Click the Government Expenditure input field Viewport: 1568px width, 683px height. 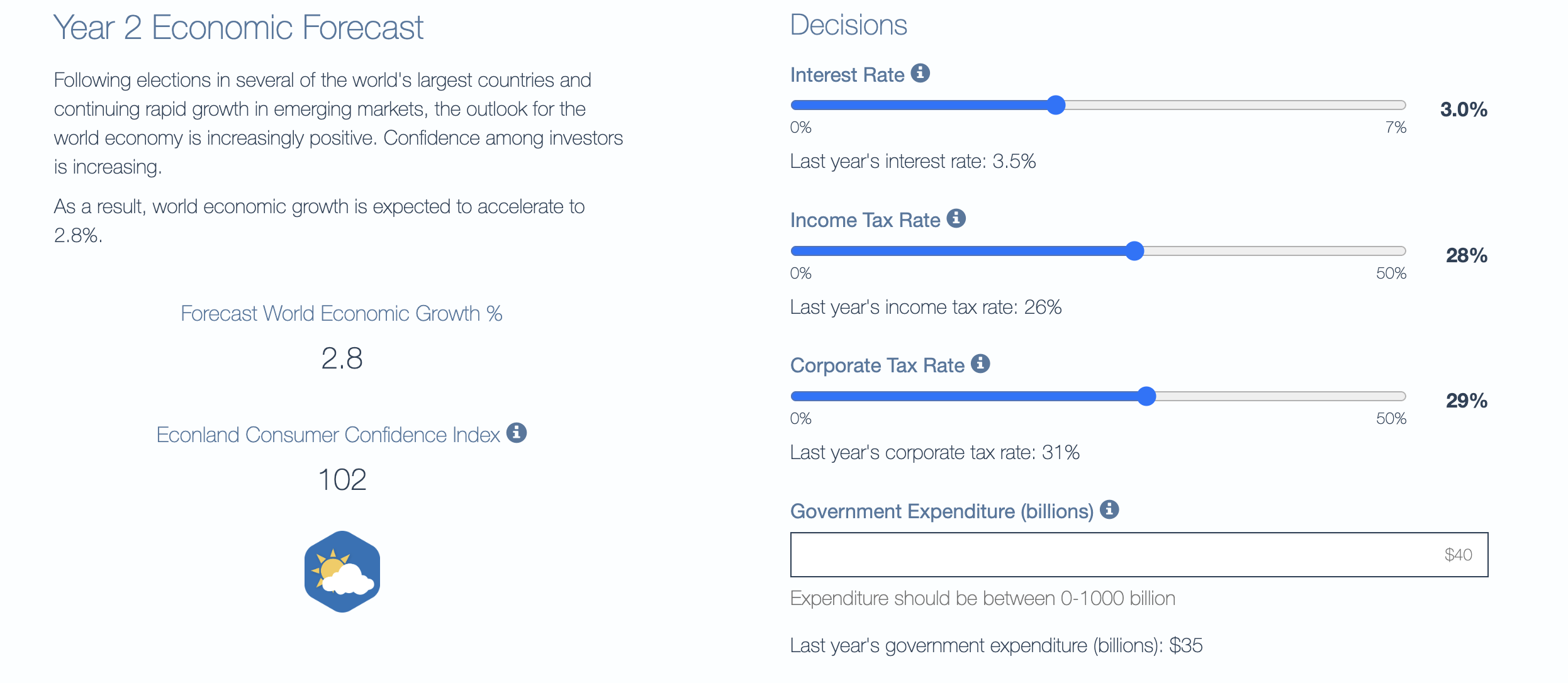pos(1139,555)
